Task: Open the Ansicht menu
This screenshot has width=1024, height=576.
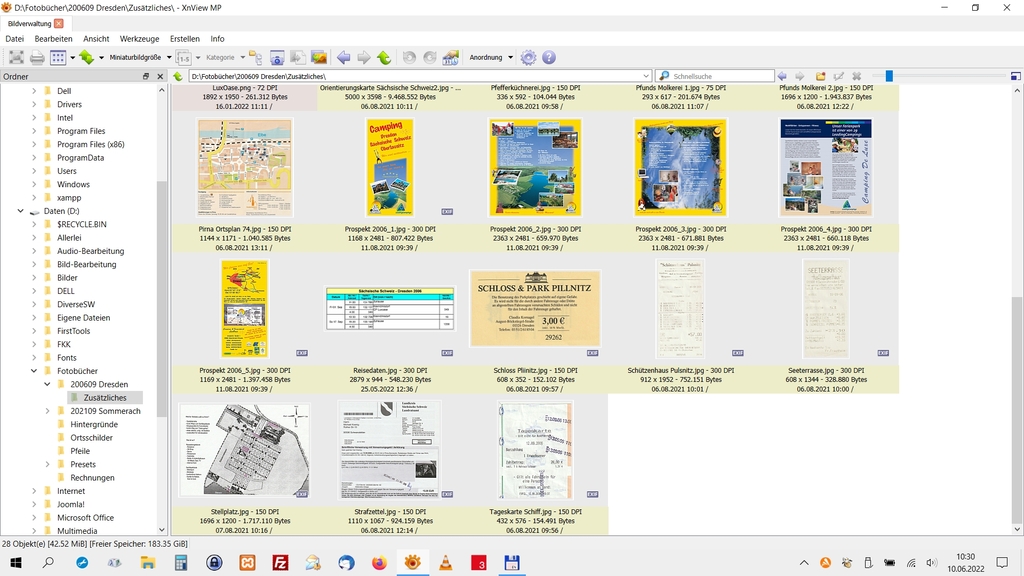Action: coord(96,39)
